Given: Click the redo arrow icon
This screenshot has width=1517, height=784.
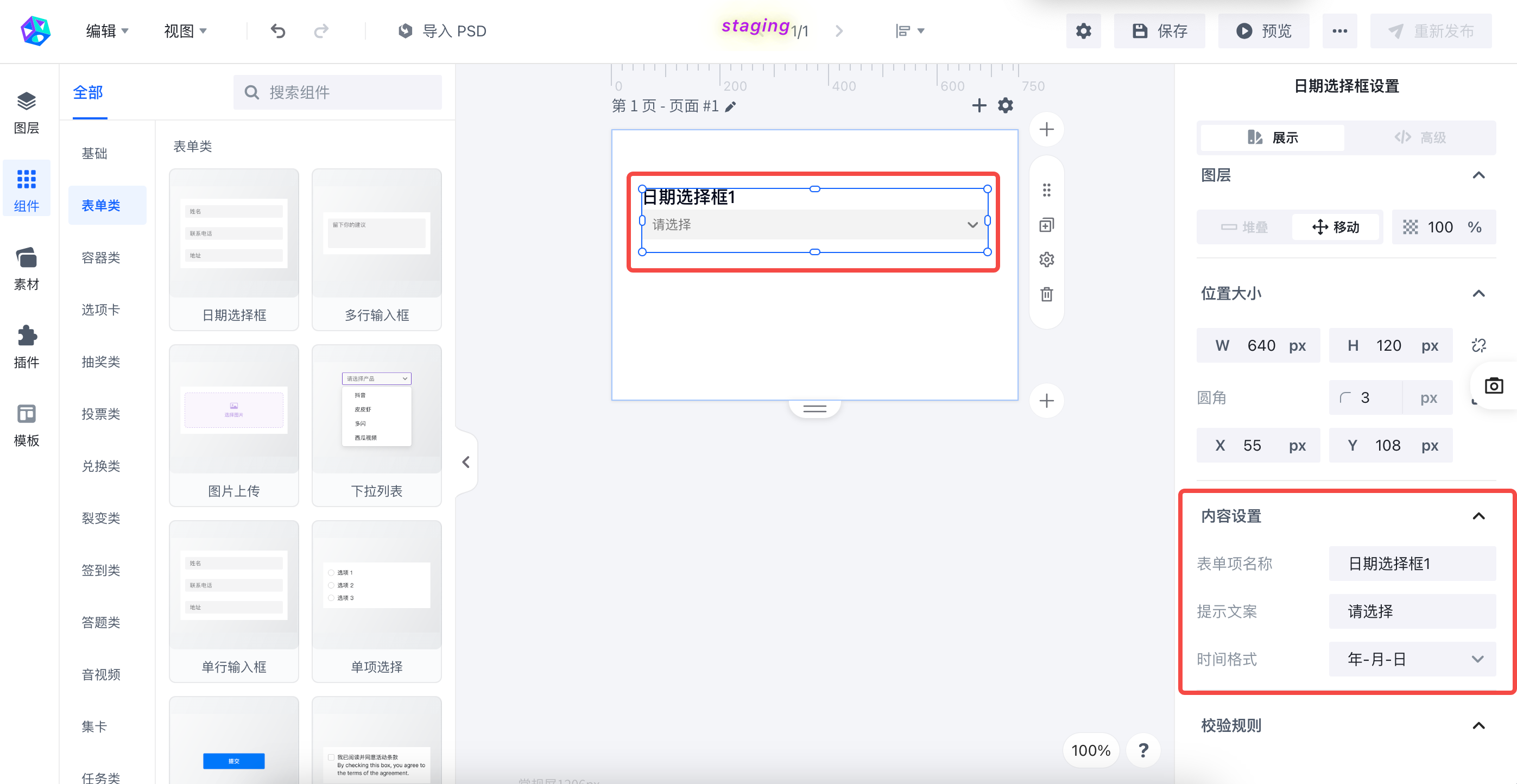Looking at the screenshot, I should (321, 30).
